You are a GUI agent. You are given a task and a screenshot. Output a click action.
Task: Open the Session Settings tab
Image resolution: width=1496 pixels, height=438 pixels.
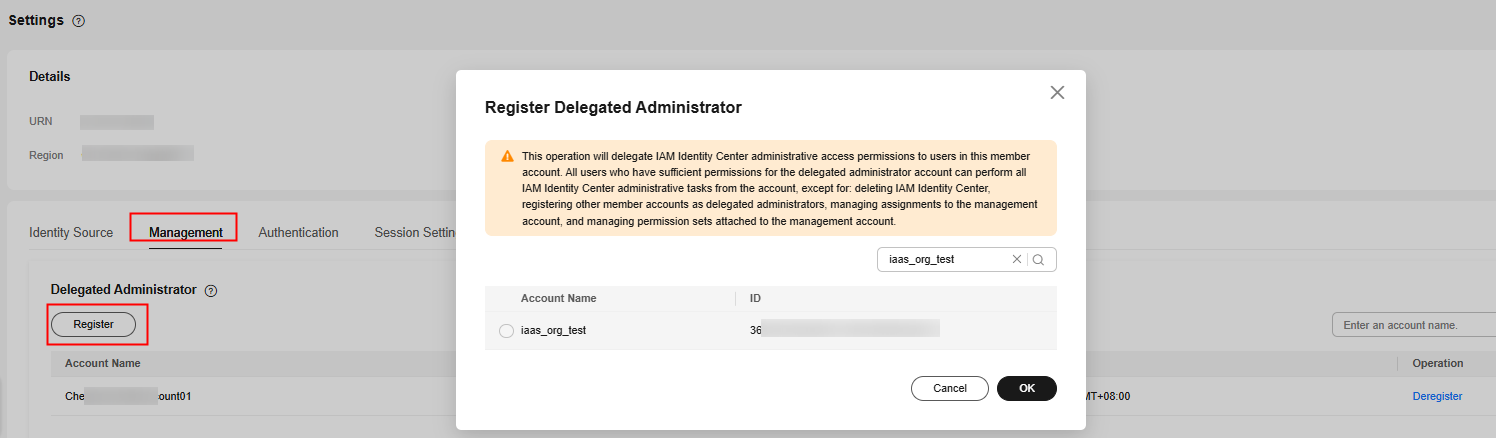point(415,232)
